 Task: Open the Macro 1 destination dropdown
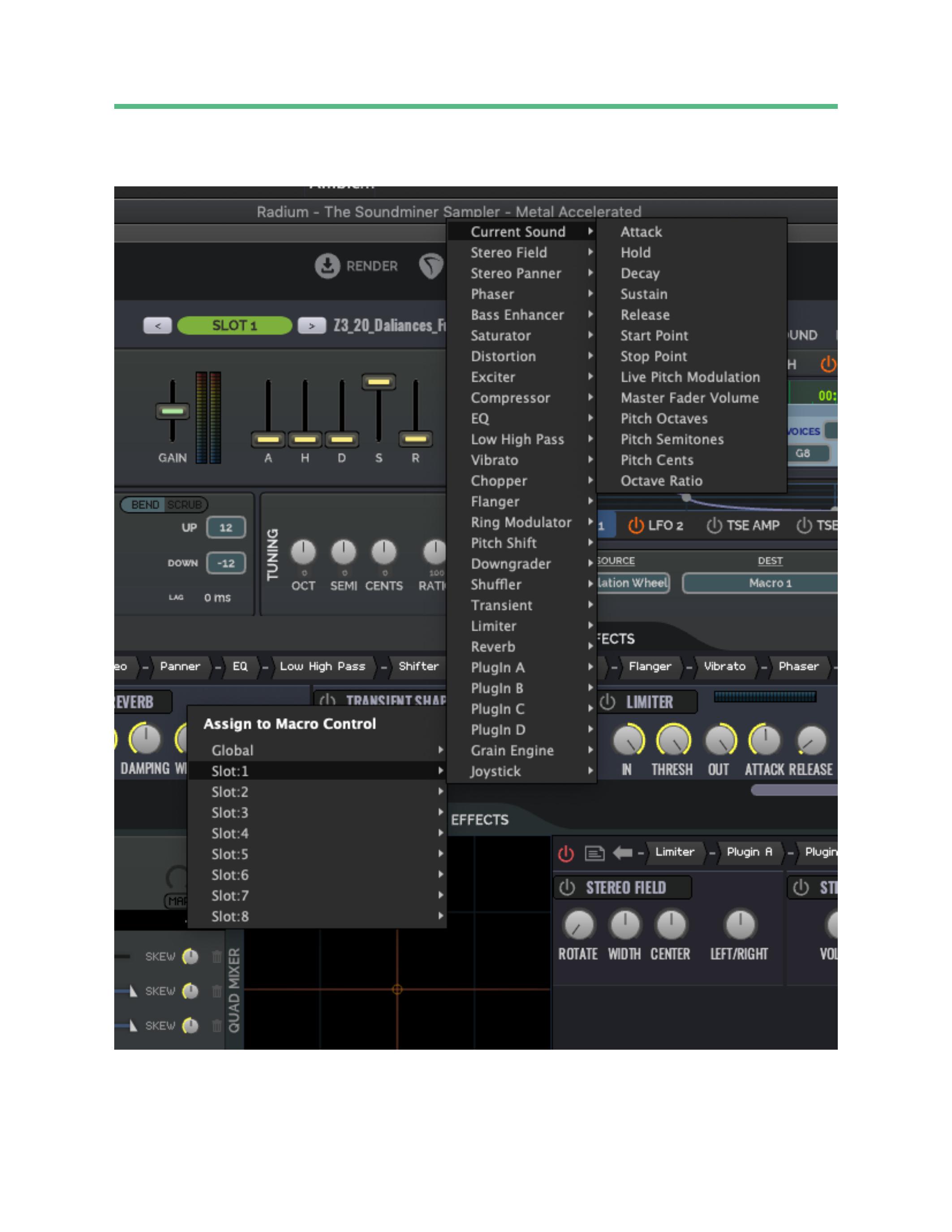pyautogui.click(x=770, y=583)
